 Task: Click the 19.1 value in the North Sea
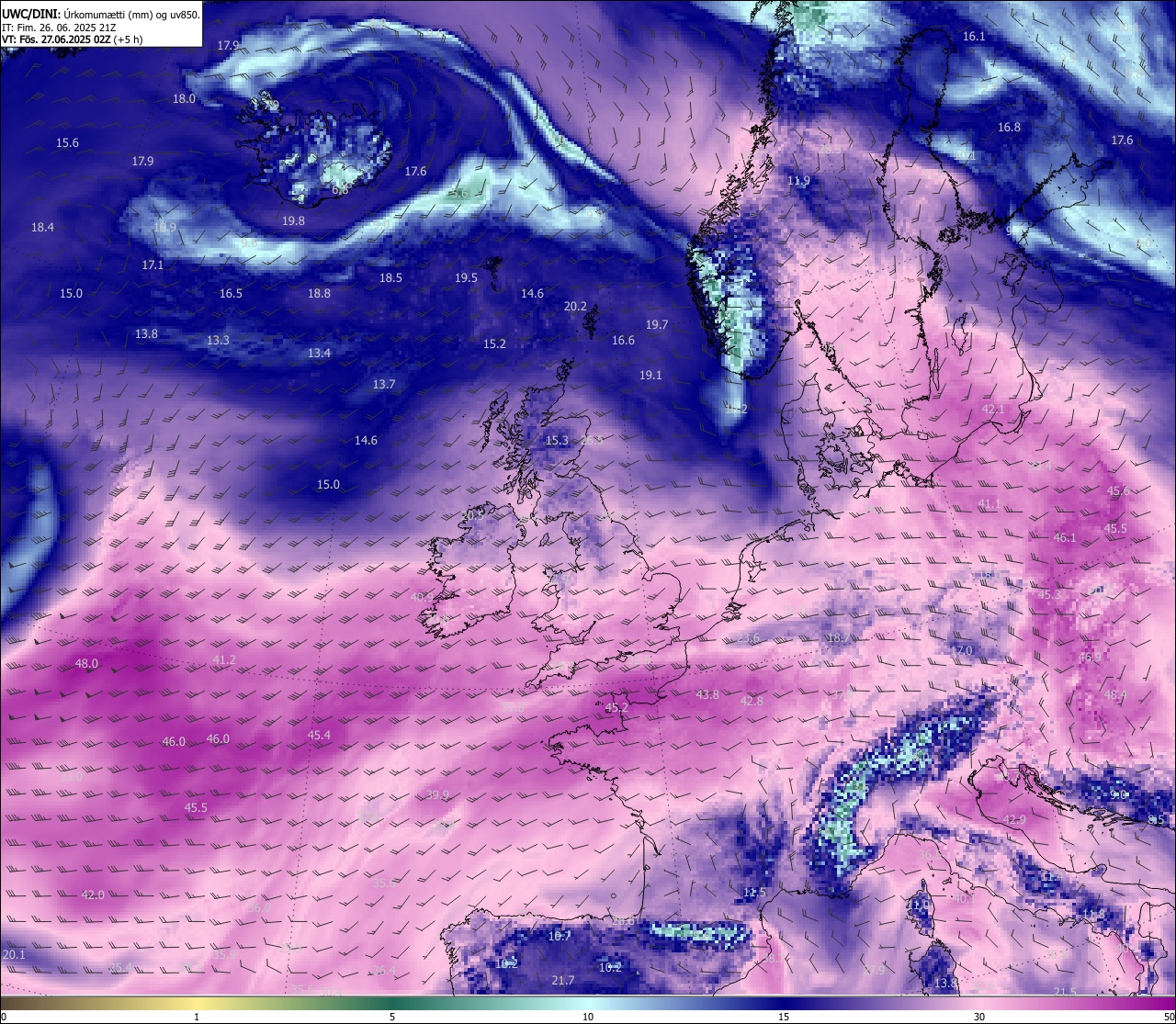pos(650,375)
